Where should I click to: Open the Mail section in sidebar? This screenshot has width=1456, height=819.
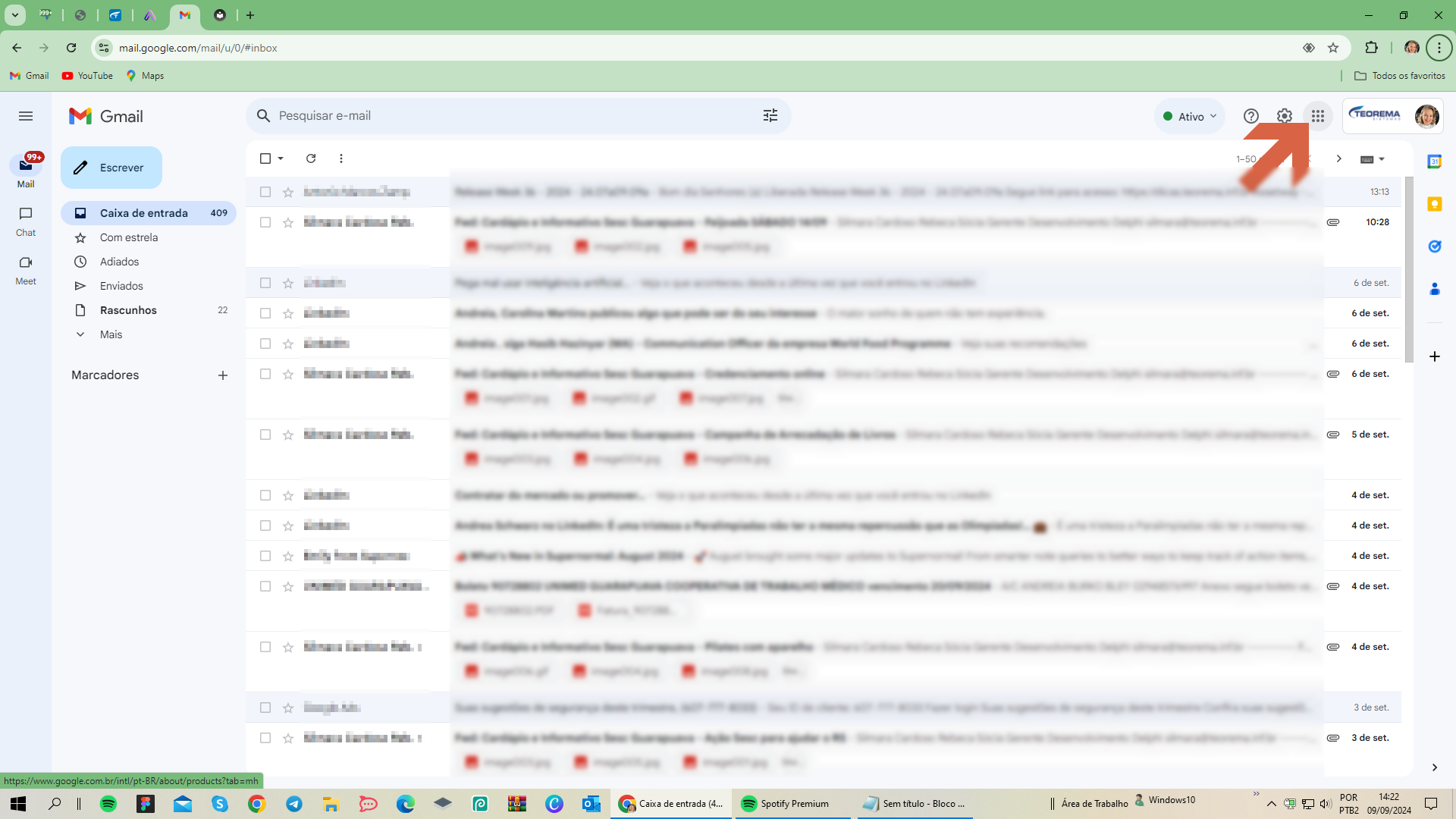tap(26, 171)
